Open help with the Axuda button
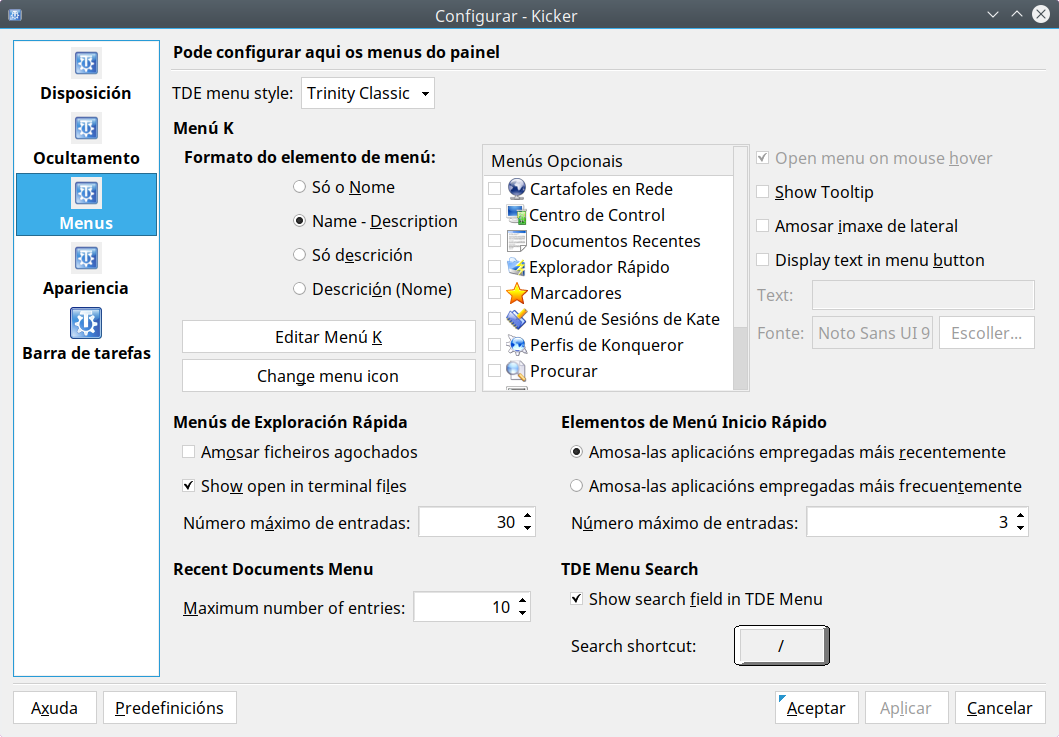 pos(55,707)
